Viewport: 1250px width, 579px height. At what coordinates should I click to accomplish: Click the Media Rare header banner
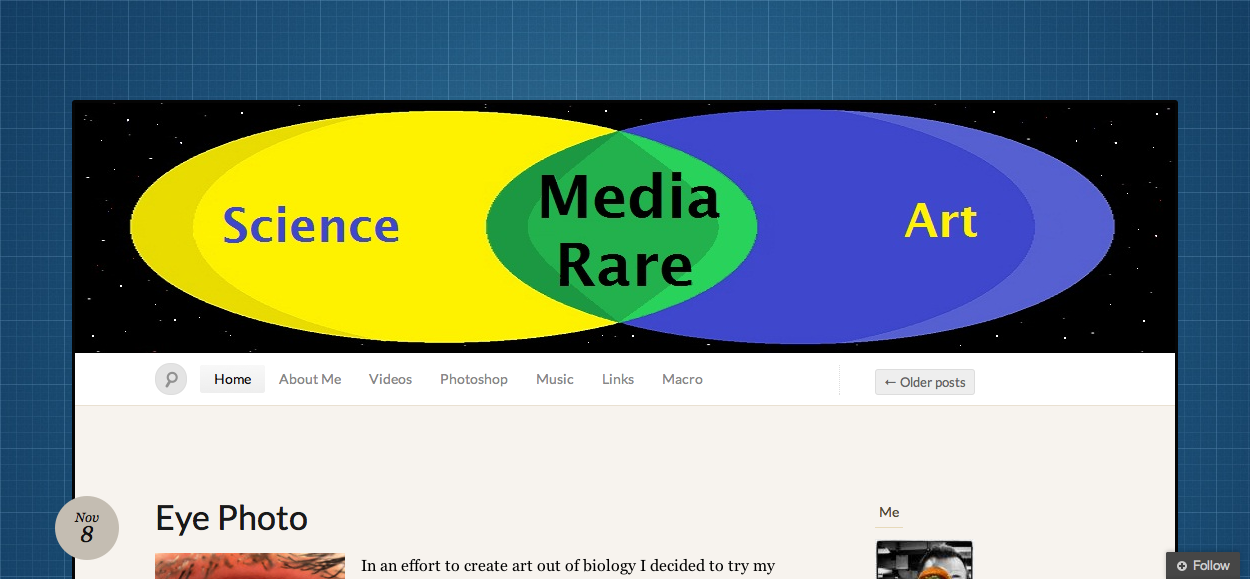click(625, 227)
